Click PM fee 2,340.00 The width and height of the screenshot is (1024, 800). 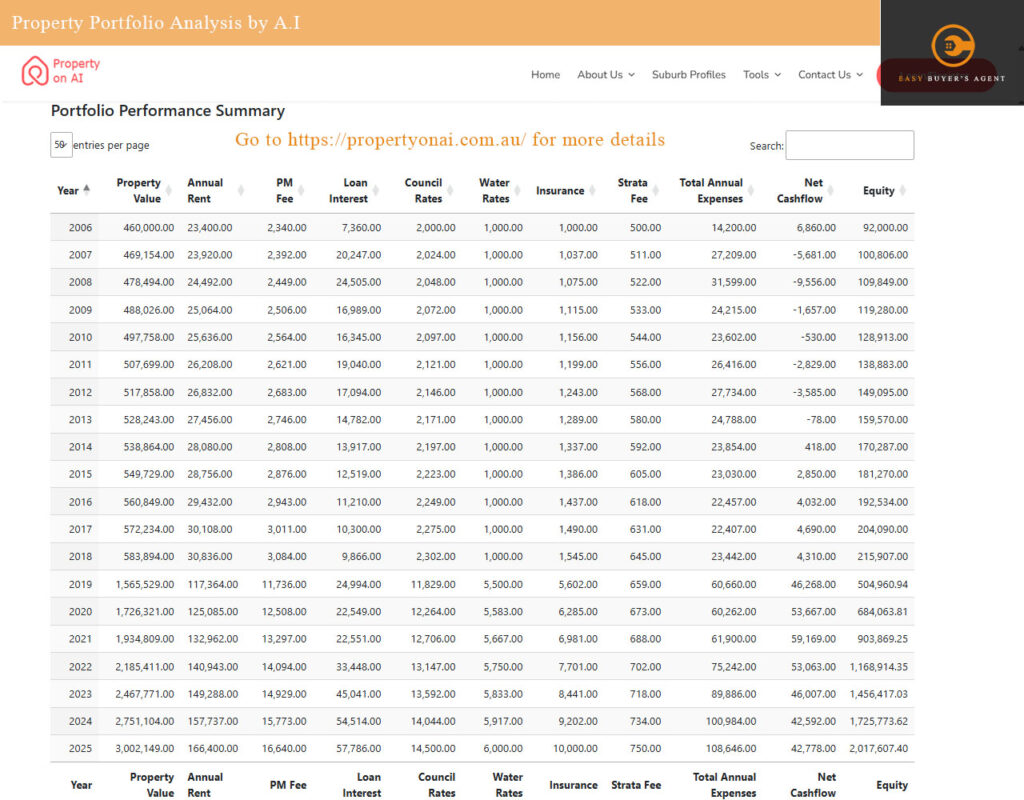coord(287,228)
